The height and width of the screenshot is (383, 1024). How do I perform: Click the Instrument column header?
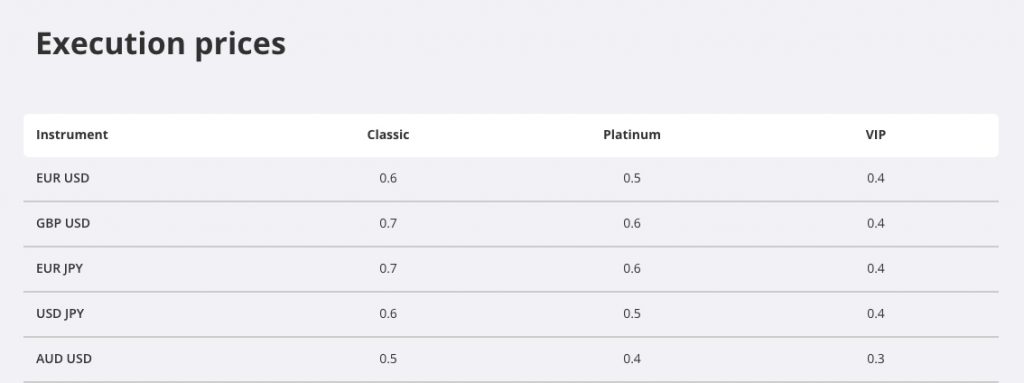point(72,135)
